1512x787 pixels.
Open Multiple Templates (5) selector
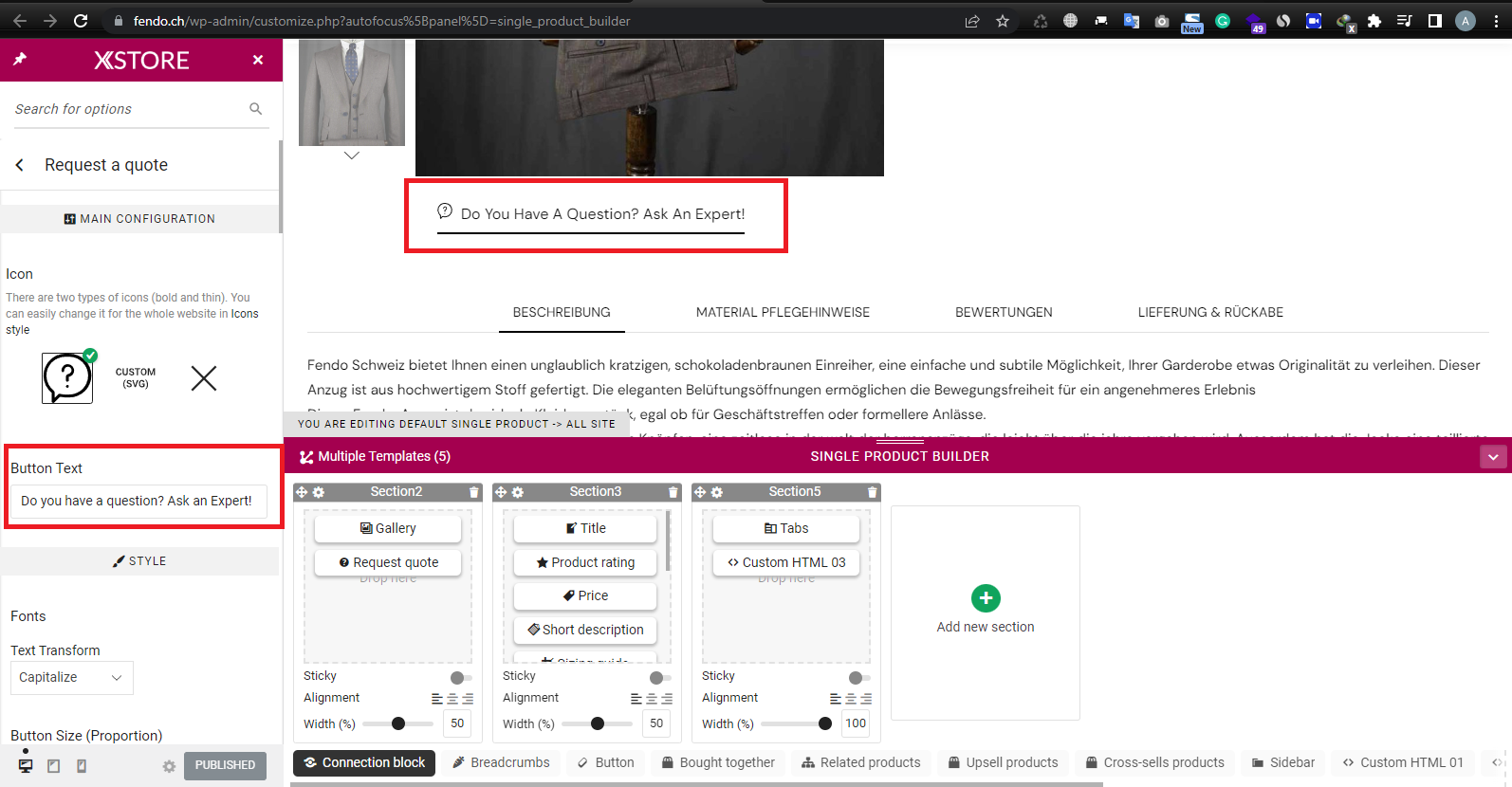tap(375, 456)
